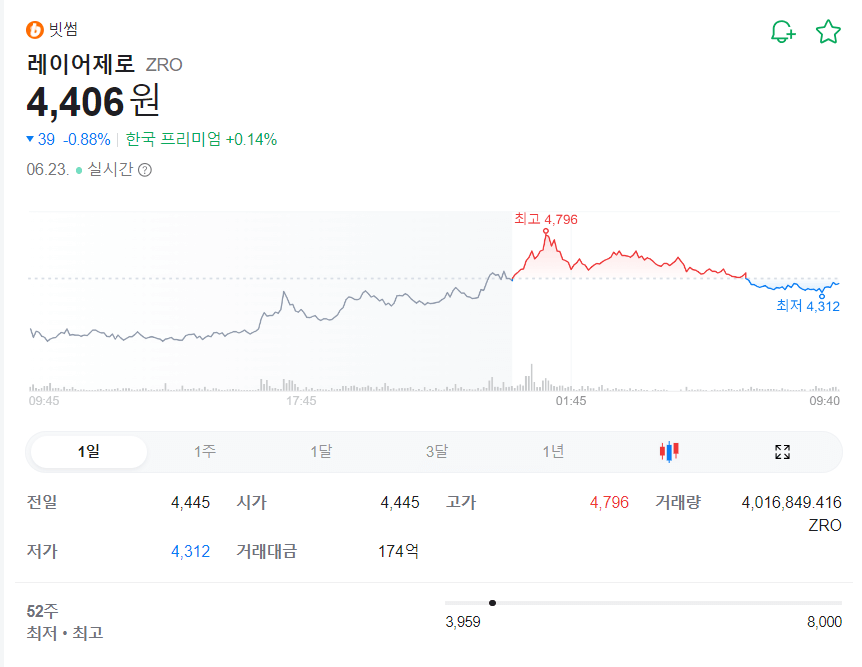This screenshot has height=667, width=862.
Task: Select the 1달 period tab
Action: coord(320,452)
